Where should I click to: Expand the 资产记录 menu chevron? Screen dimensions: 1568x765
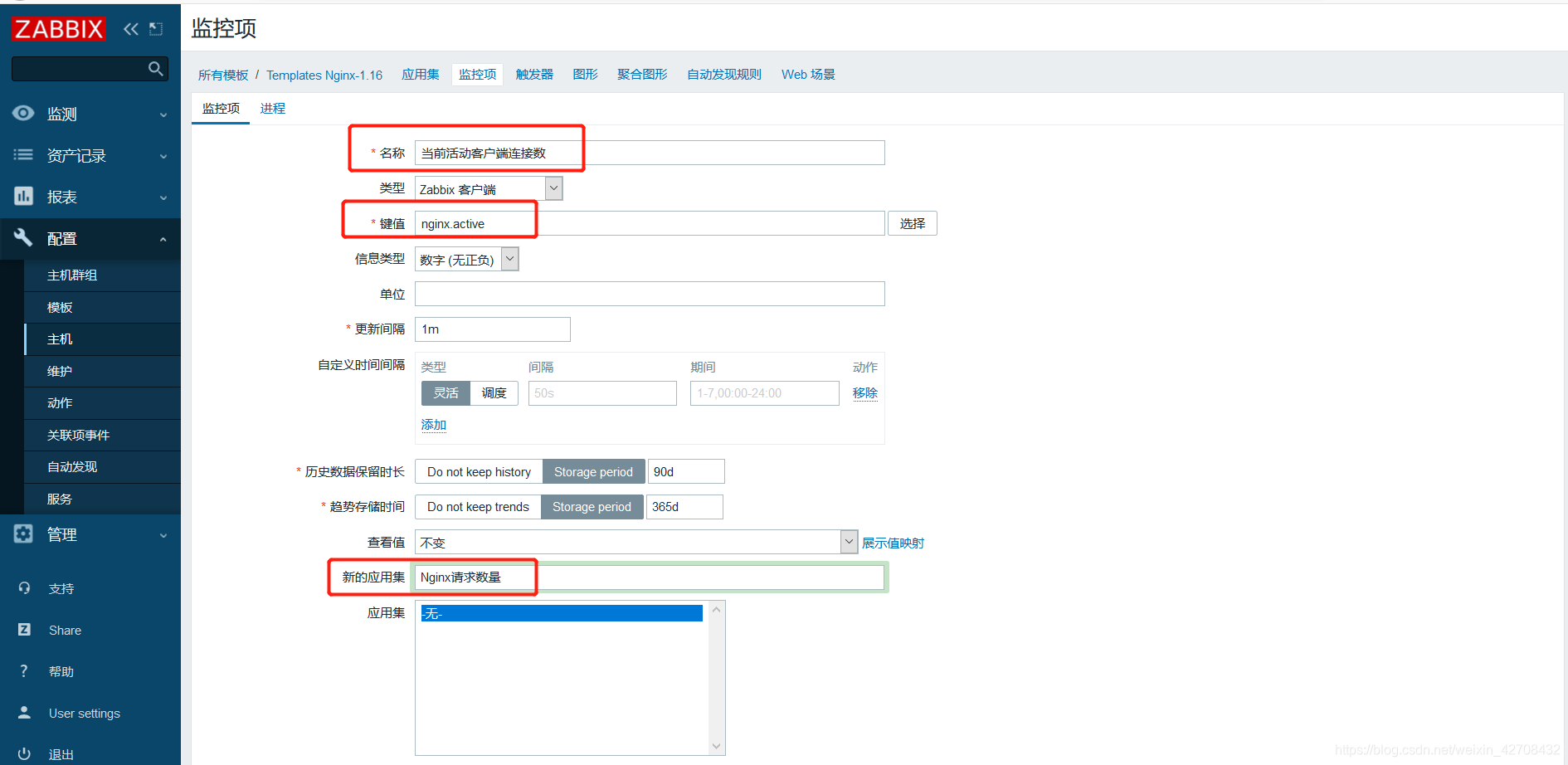163,156
